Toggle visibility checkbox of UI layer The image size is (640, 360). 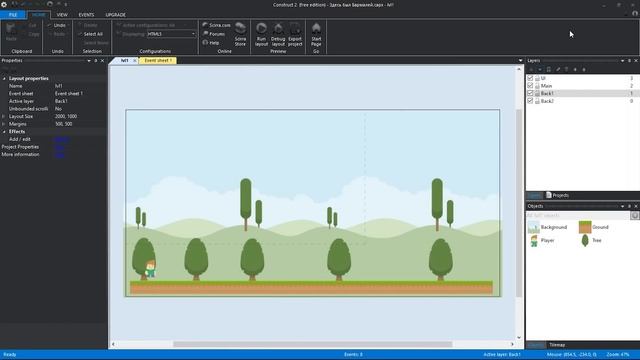coord(530,78)
